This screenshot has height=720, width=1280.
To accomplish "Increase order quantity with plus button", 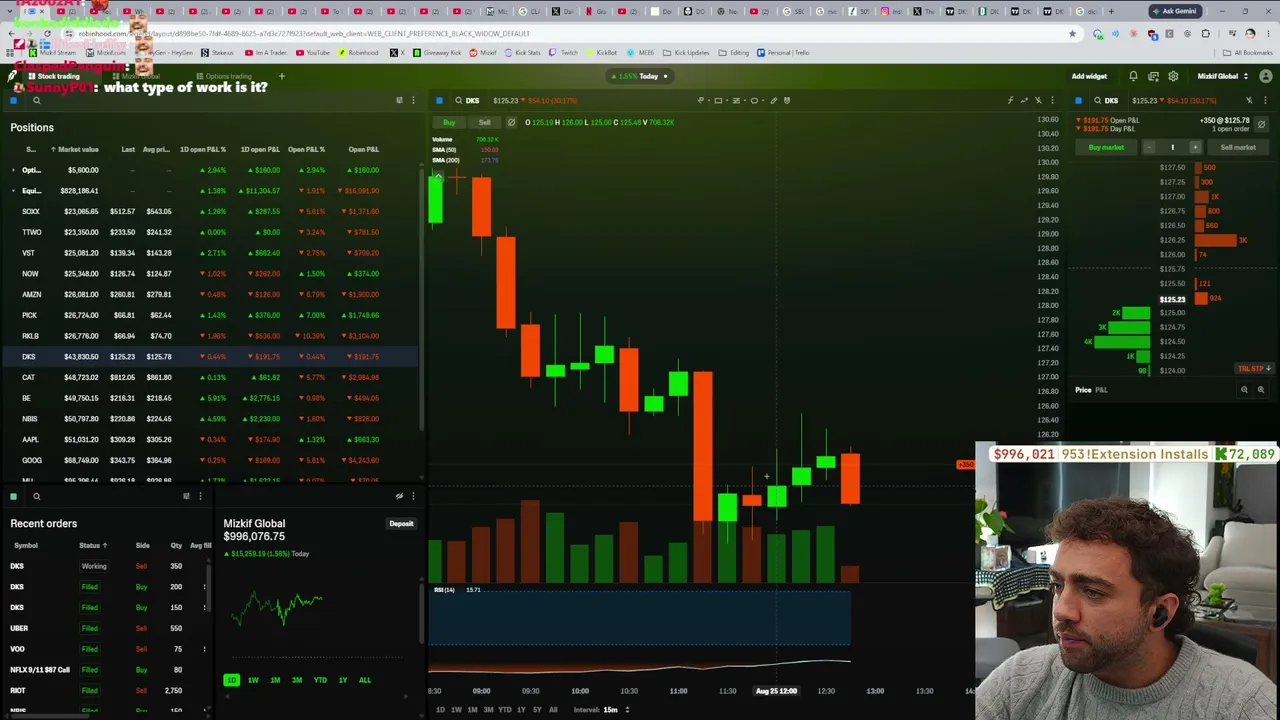I will tap(1194, 147).
